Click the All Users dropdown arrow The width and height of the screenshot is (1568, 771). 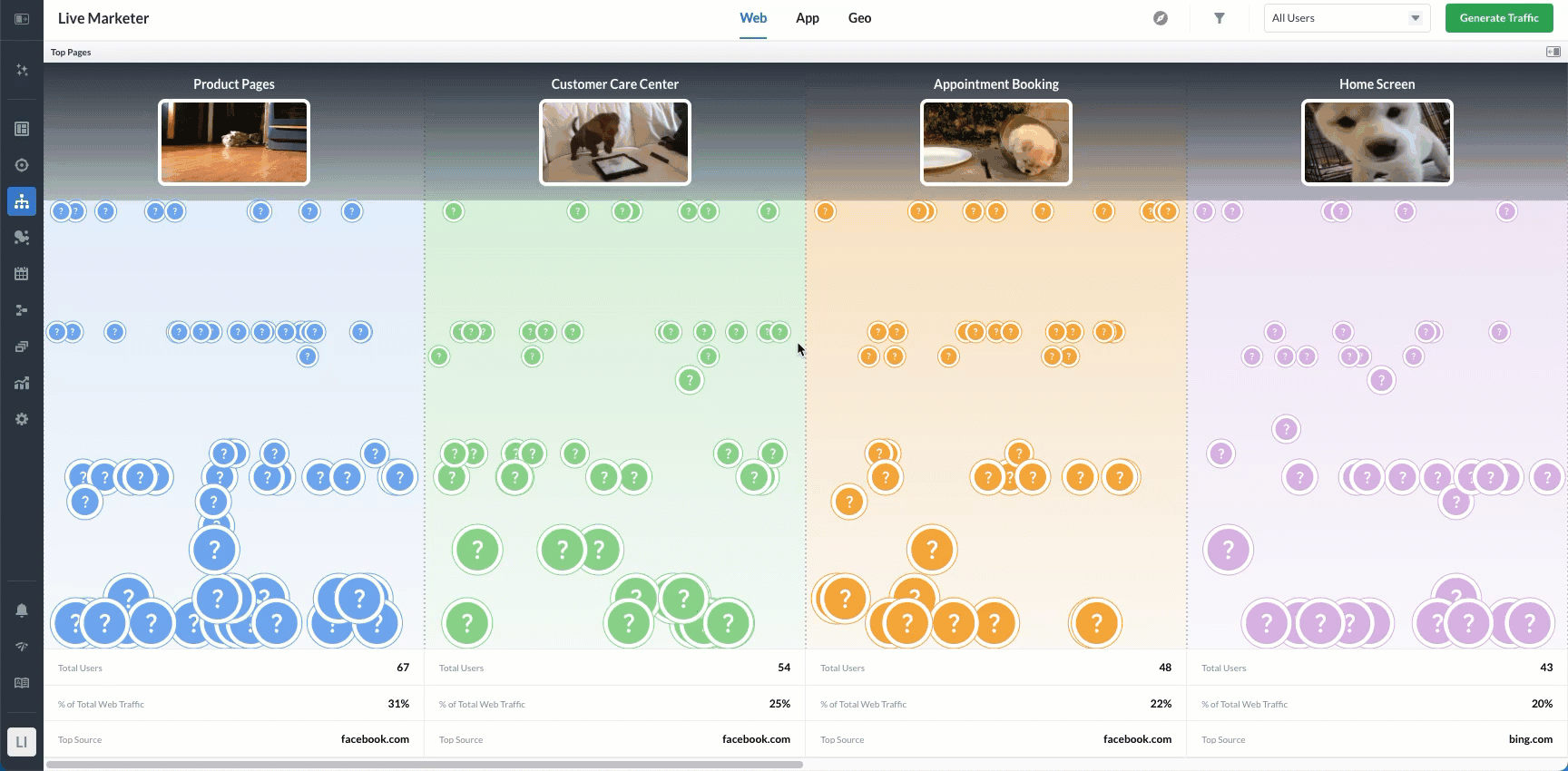1416,18
